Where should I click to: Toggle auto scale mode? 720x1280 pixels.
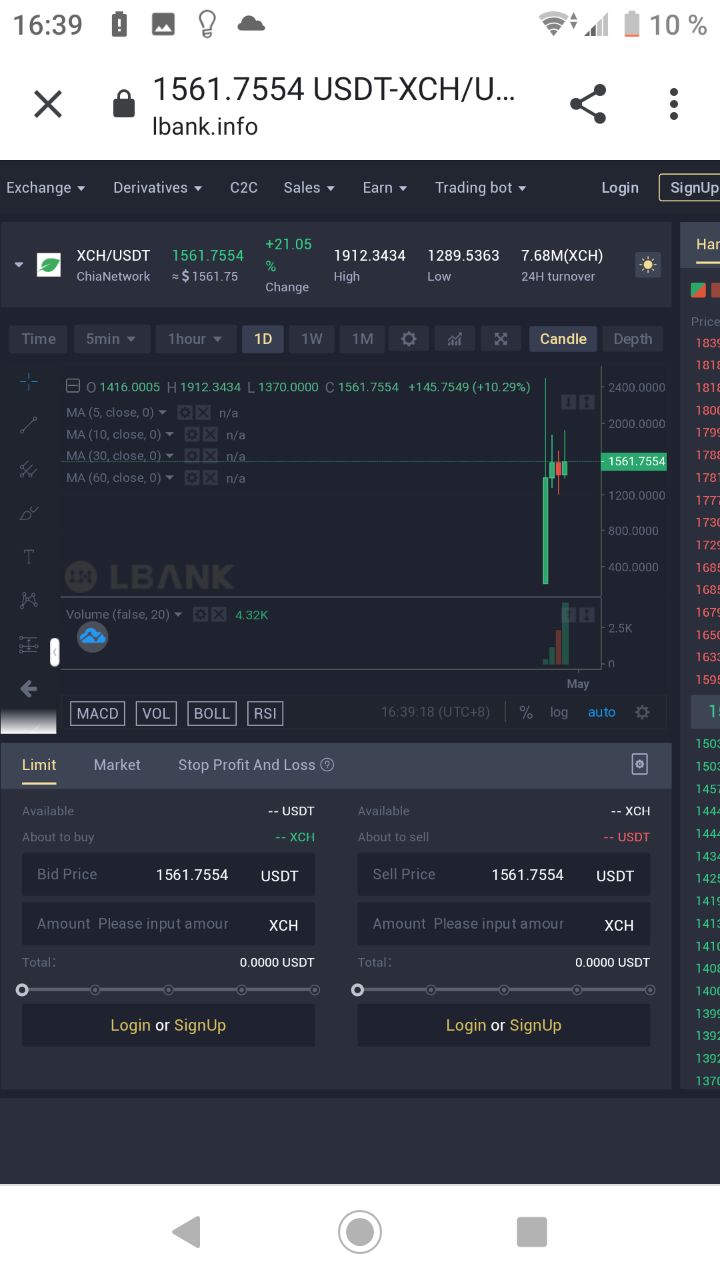coord(602,713)
